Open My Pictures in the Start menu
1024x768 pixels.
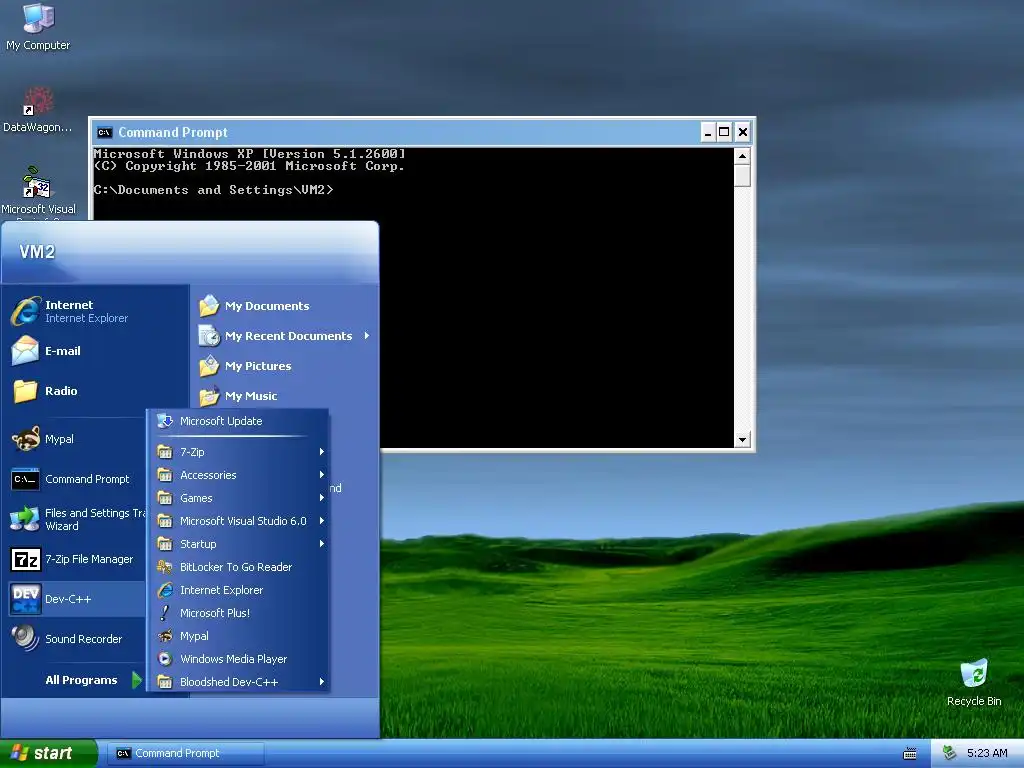(285, 366)
